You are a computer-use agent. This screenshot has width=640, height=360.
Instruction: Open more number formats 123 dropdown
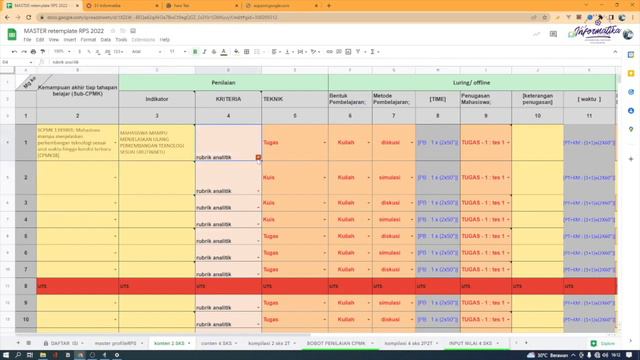click(119, 52)
